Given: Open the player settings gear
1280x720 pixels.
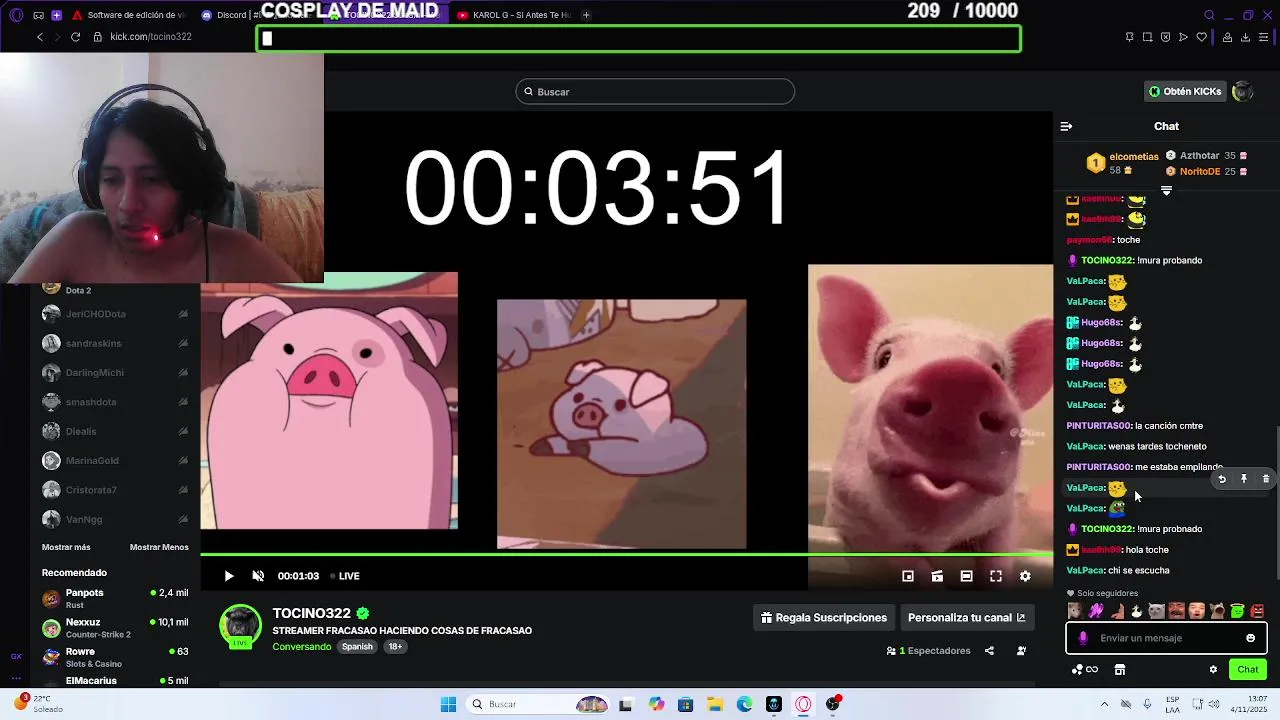Looking at the screenshot, I should (x=1025, y=576).
